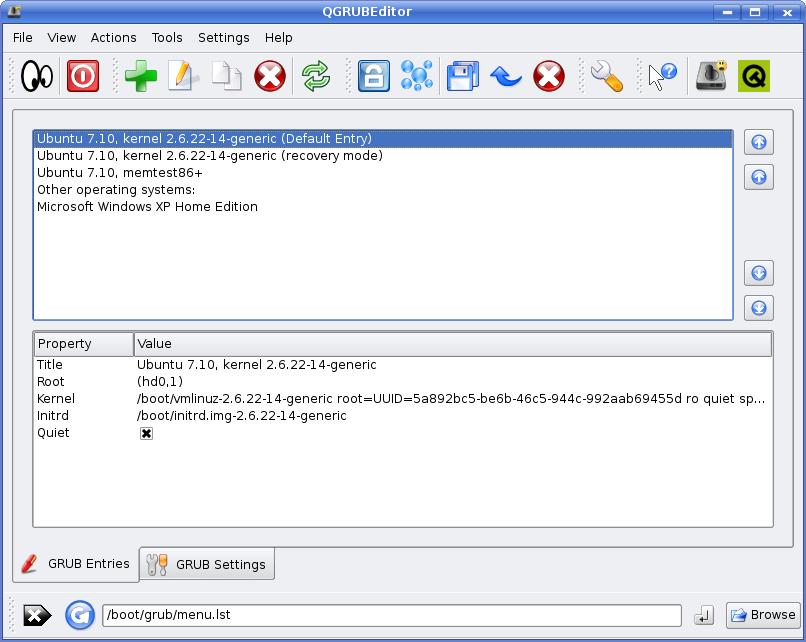
Task: Click the Kernel property label
Action: (56, 399)
